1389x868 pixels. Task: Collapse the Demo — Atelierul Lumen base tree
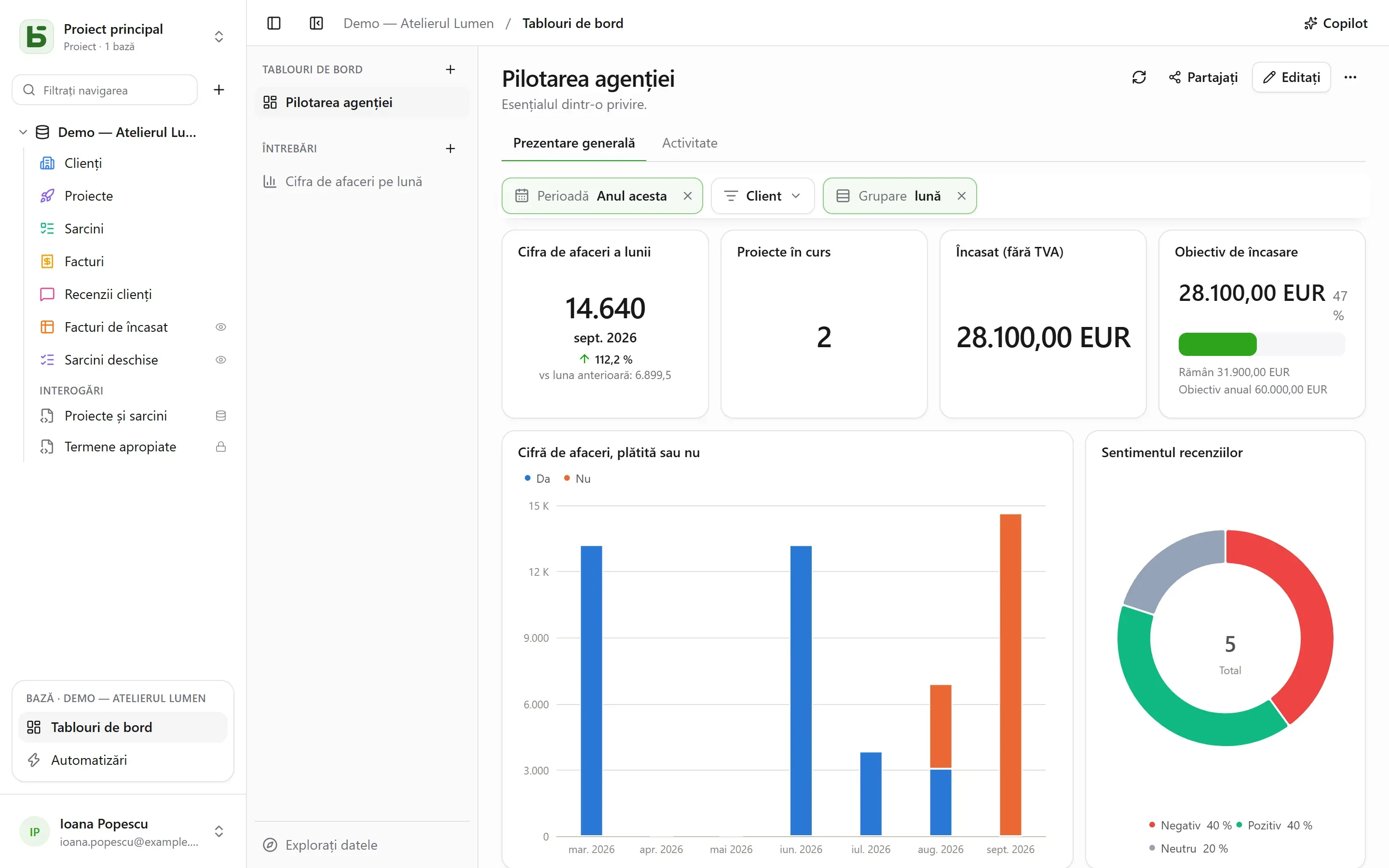tap(23, 132)
